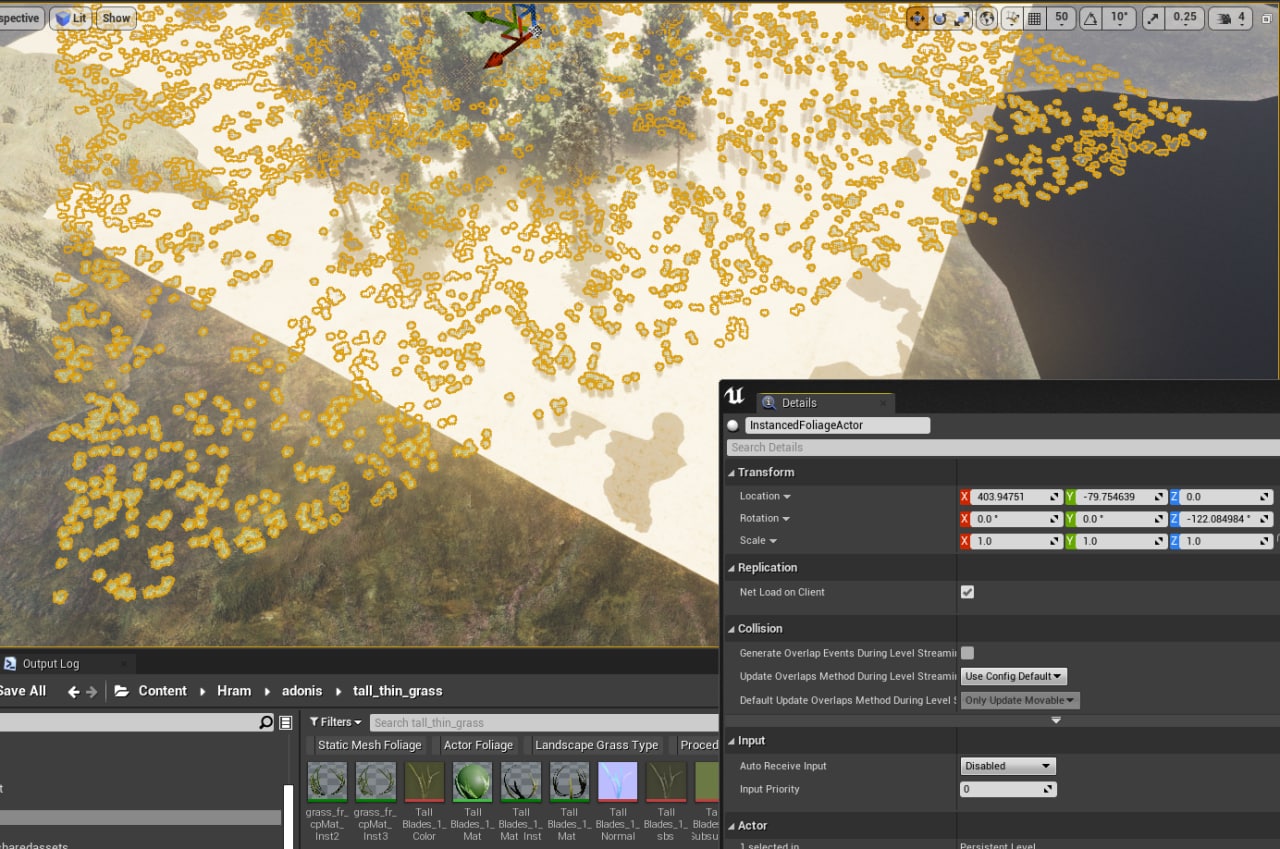Image resolution: width=1280 pixels, height=849 pixels.
Task: Click the InstancedFoliageActor name field
Action: [837, 425]
